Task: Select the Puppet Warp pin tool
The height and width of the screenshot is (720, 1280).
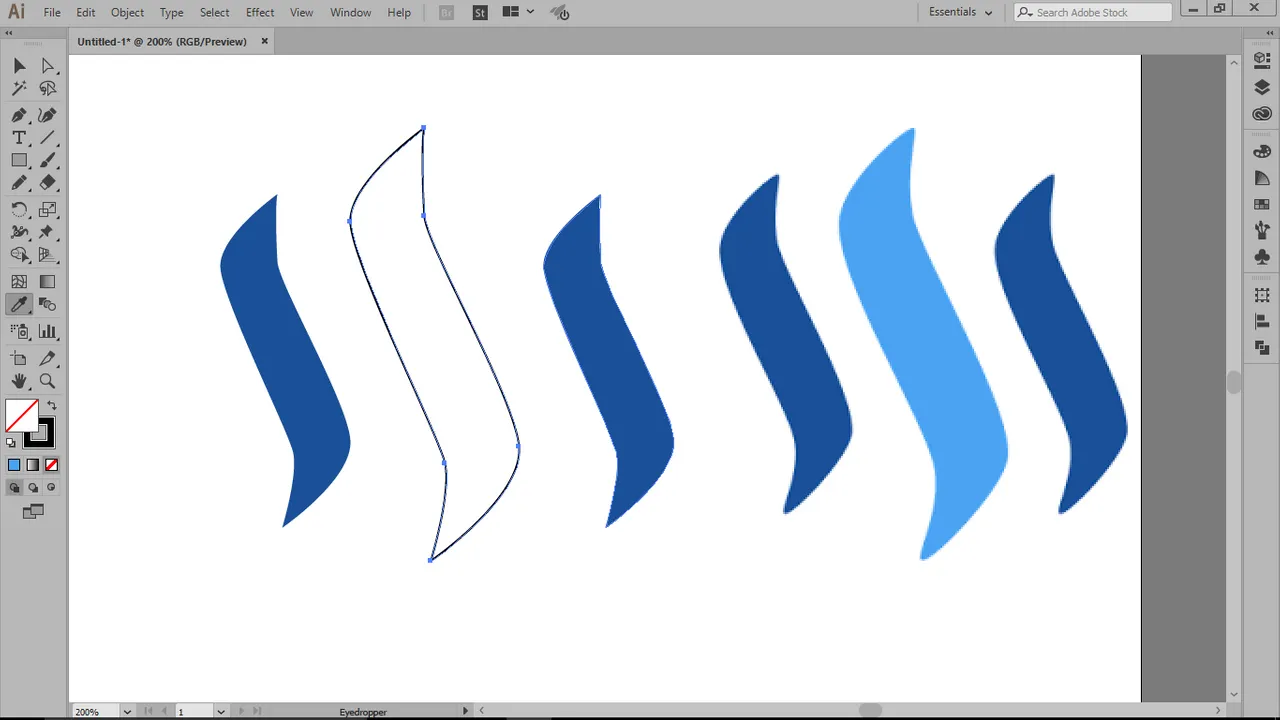Action: click(x=47, y=232)
